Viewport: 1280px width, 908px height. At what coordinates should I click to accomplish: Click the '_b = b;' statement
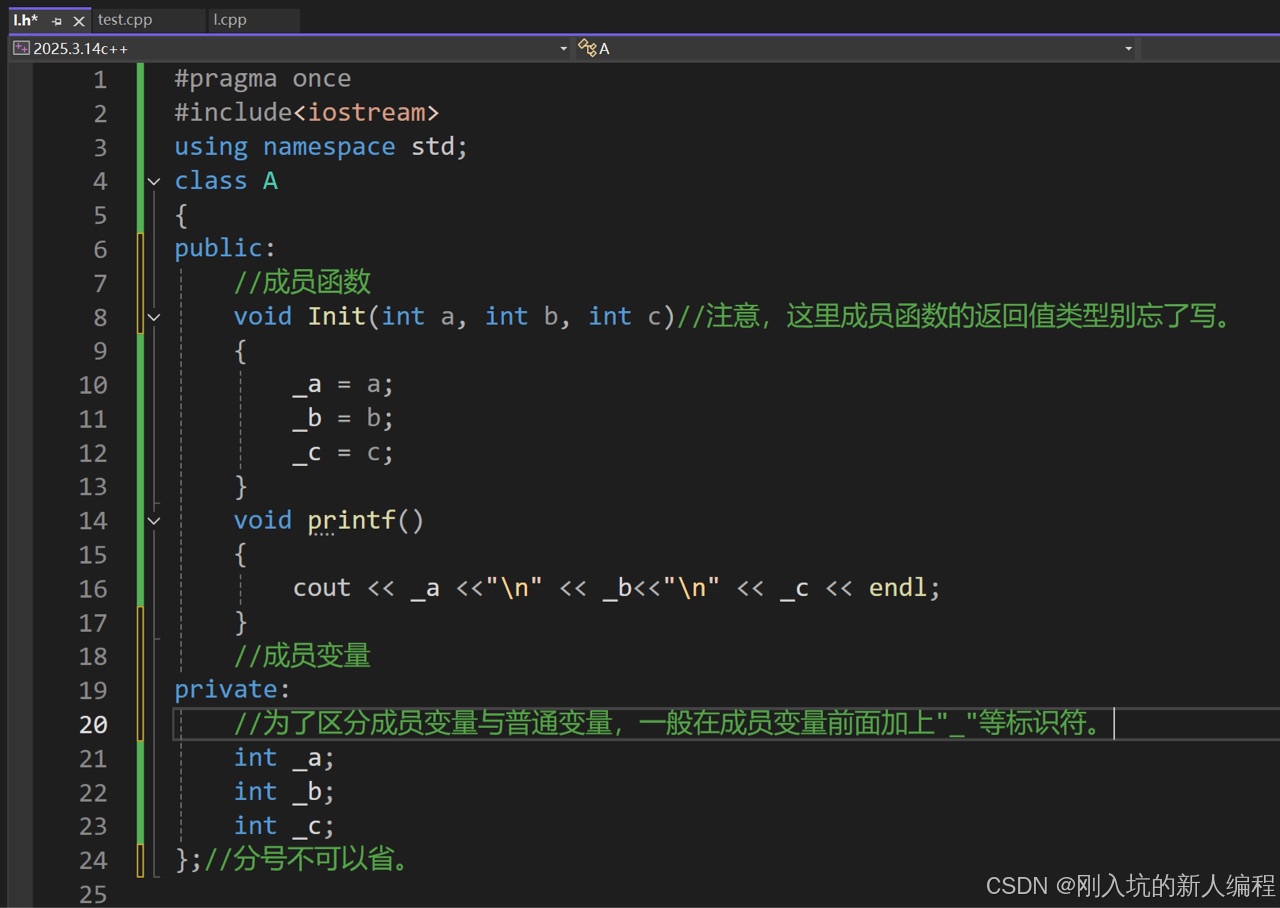pyautogui.click(x=344, y=419)
